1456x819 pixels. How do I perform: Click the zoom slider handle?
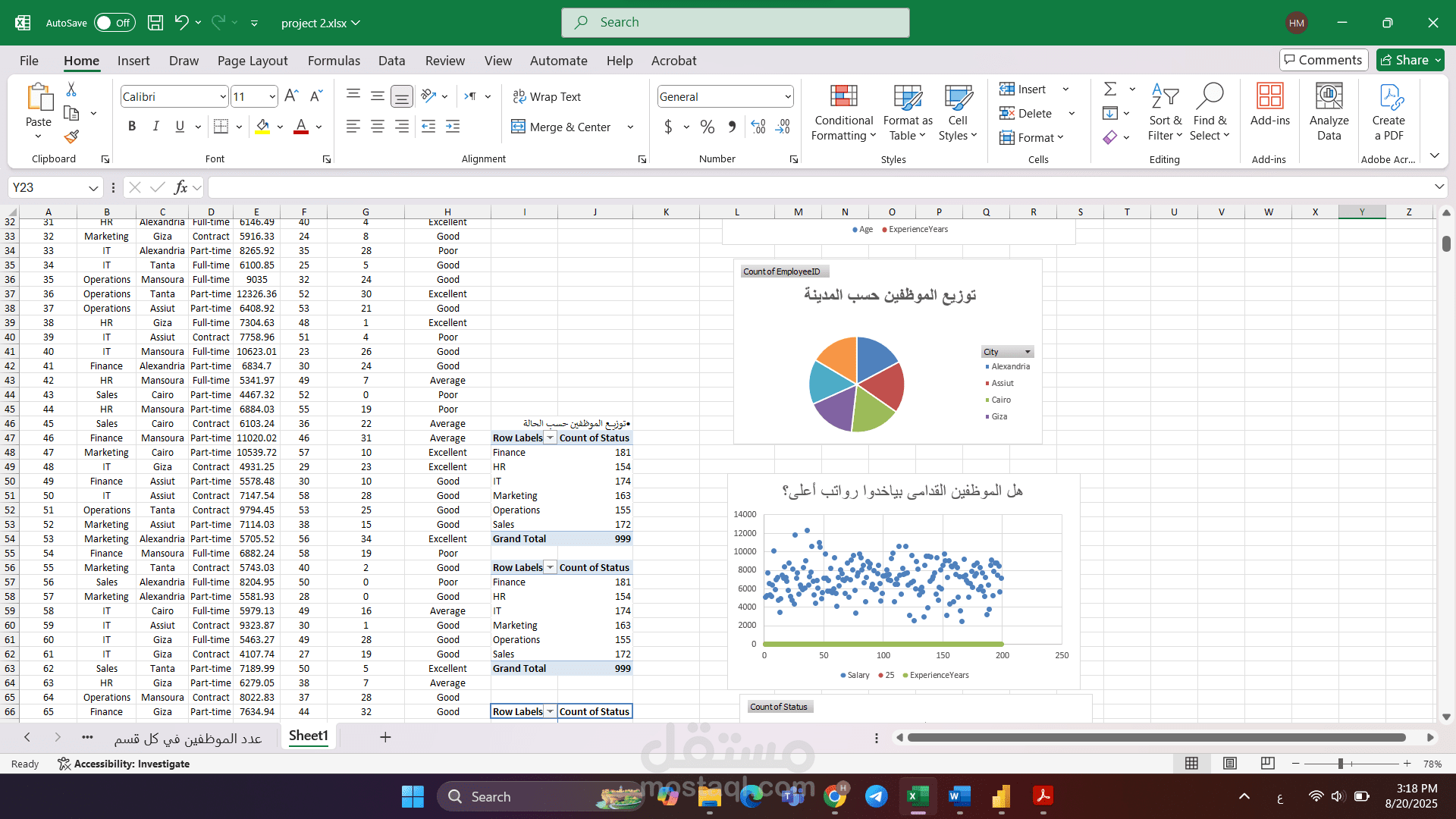(x=1341, y=764)
